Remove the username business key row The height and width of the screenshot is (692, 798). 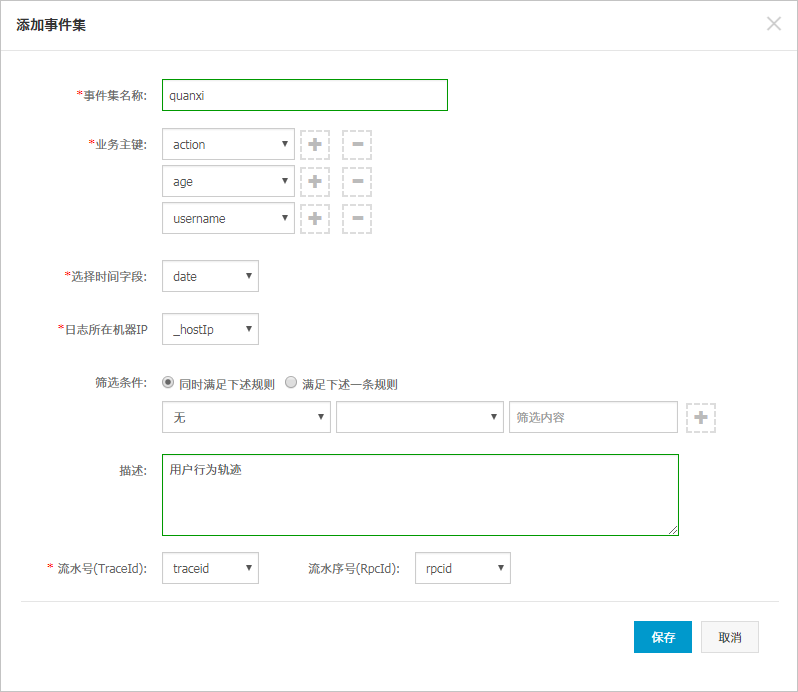(357, 219)
